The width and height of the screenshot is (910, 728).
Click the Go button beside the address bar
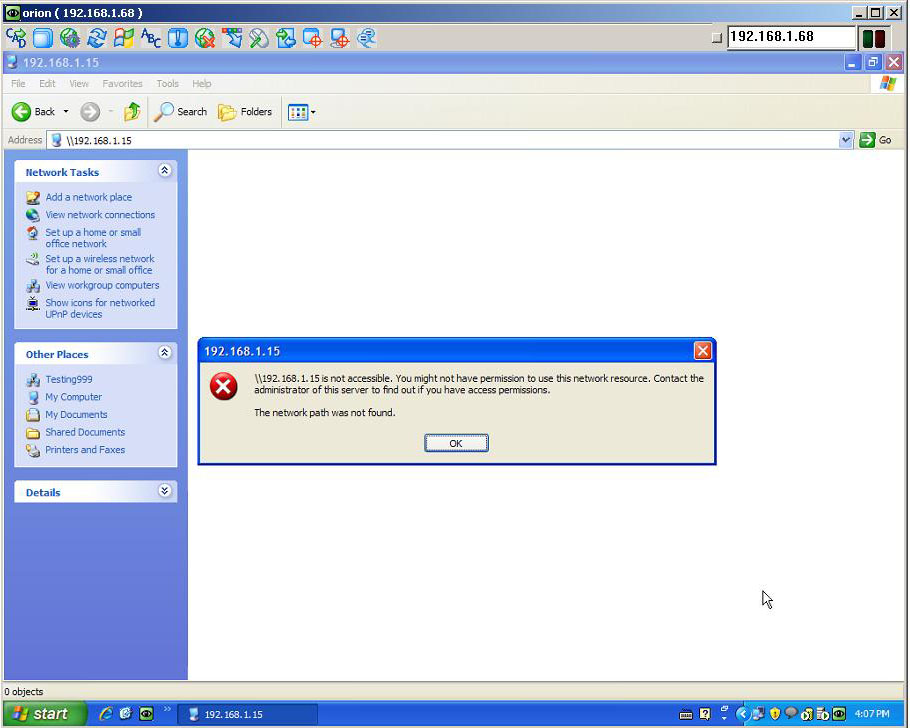coord(876,140)
